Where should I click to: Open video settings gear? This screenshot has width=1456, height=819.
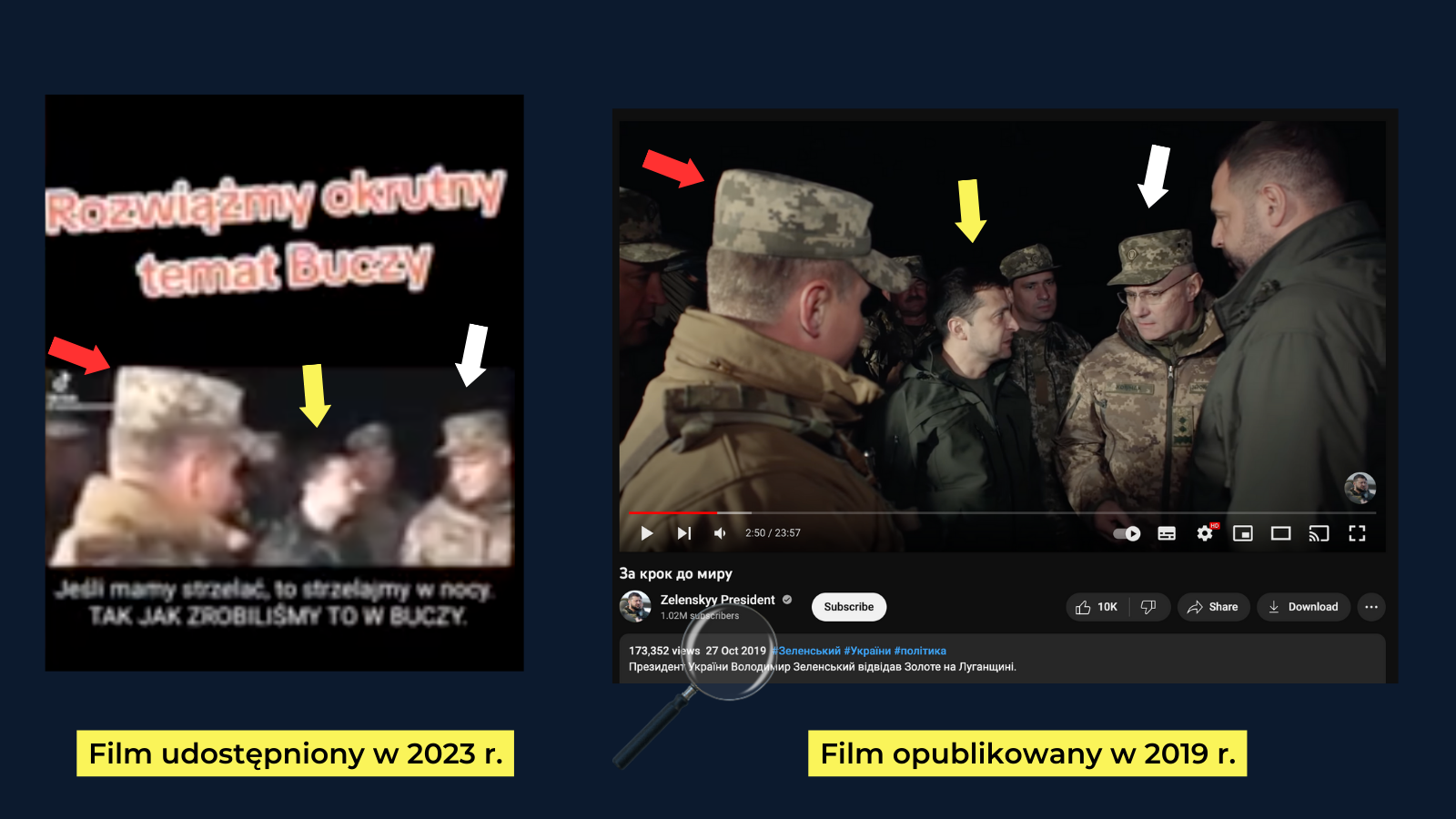click(x=1205, y=533)
